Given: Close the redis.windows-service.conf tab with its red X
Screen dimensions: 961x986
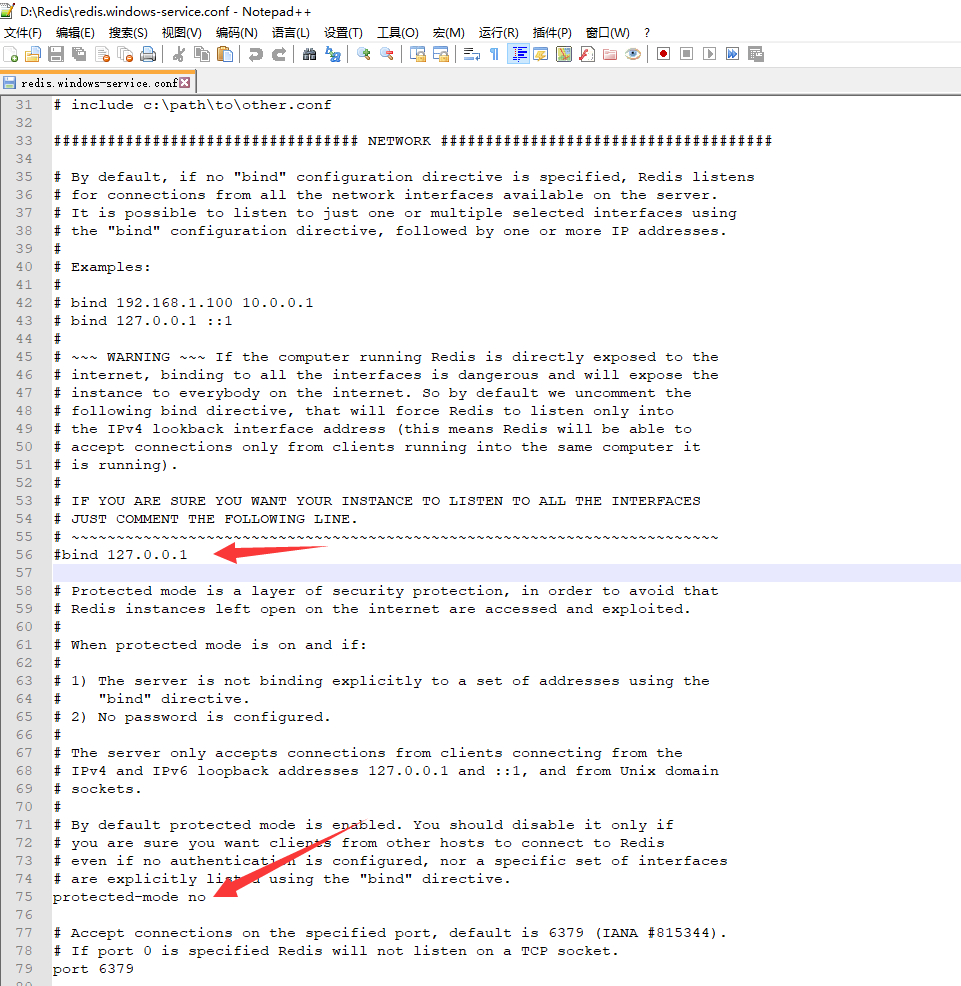Looking at the screenshot, I should 184,82.
